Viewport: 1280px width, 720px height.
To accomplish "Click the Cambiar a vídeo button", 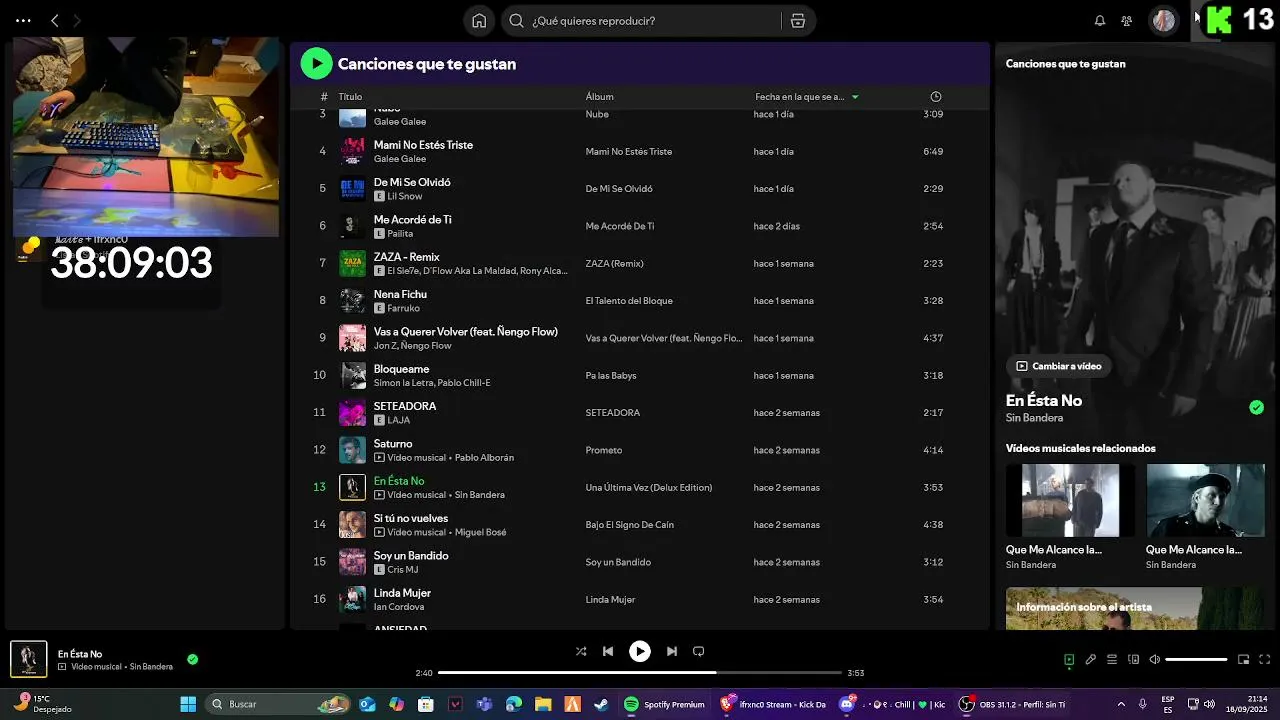I will click(1059, 366).
